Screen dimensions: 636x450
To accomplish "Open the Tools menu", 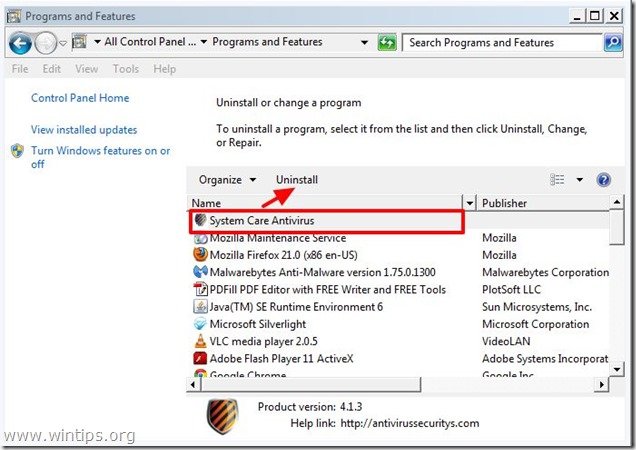I will (x=126, y=69).
